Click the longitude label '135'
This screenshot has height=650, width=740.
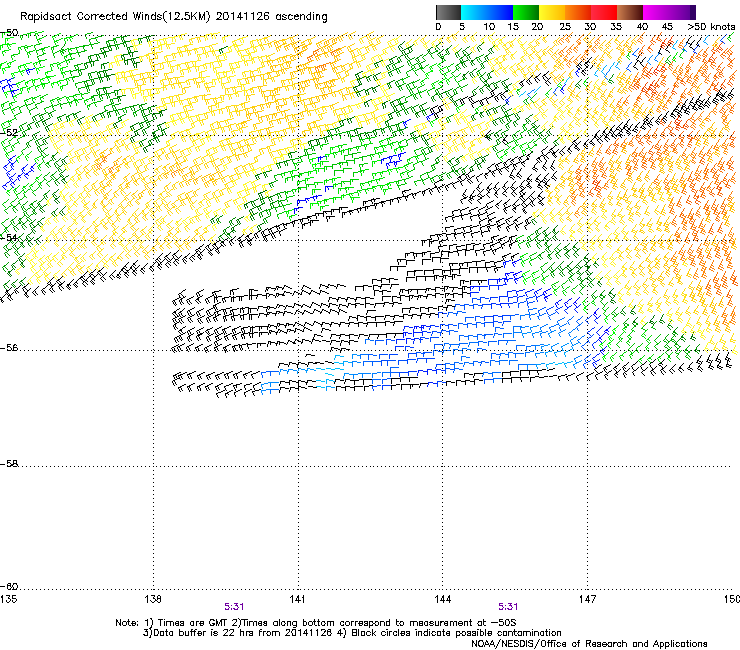tap(8, 599)
